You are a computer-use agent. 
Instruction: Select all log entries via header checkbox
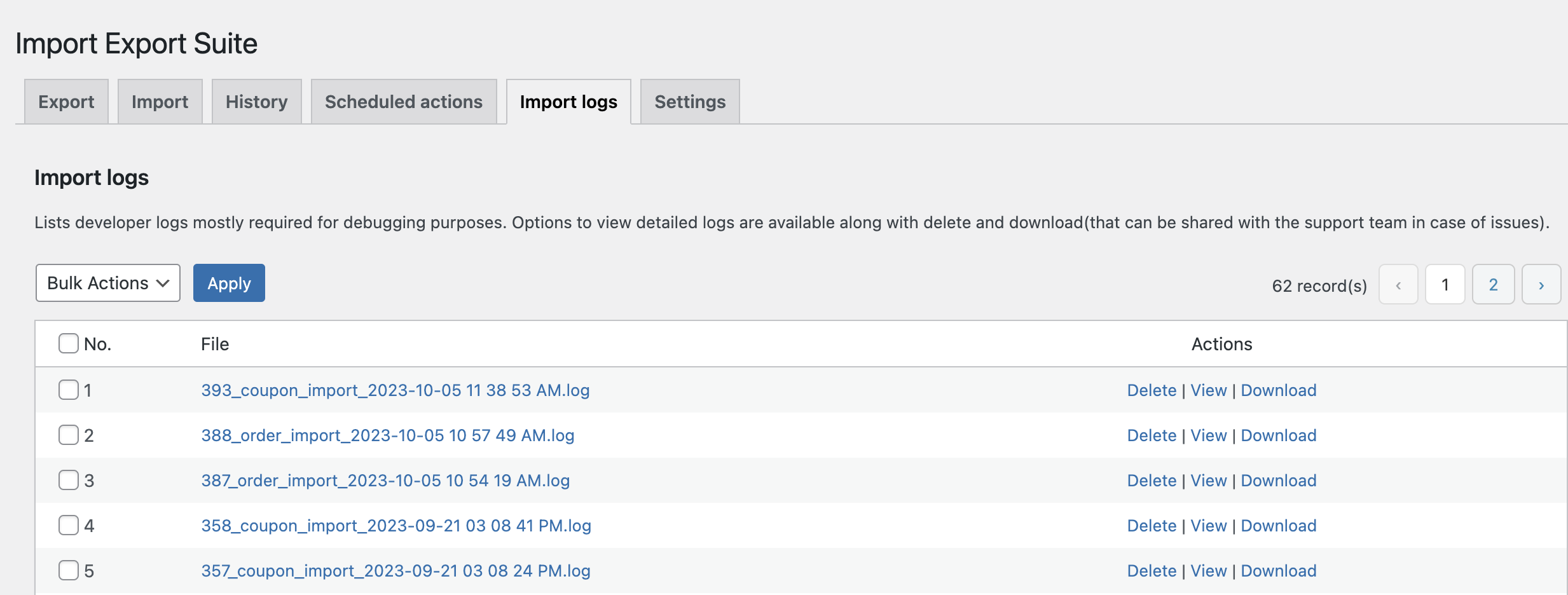coord(68,343)
